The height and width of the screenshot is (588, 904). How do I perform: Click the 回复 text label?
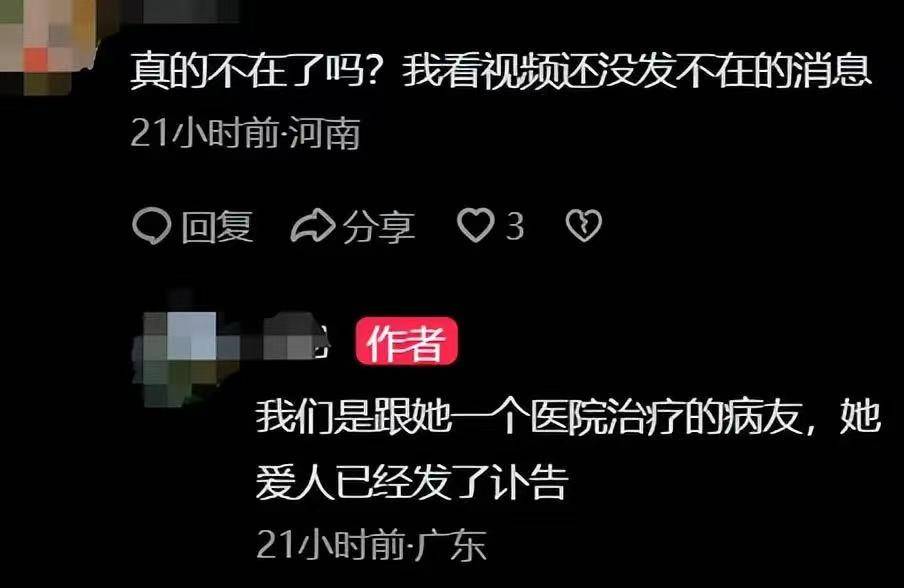(x=217, y=227)
